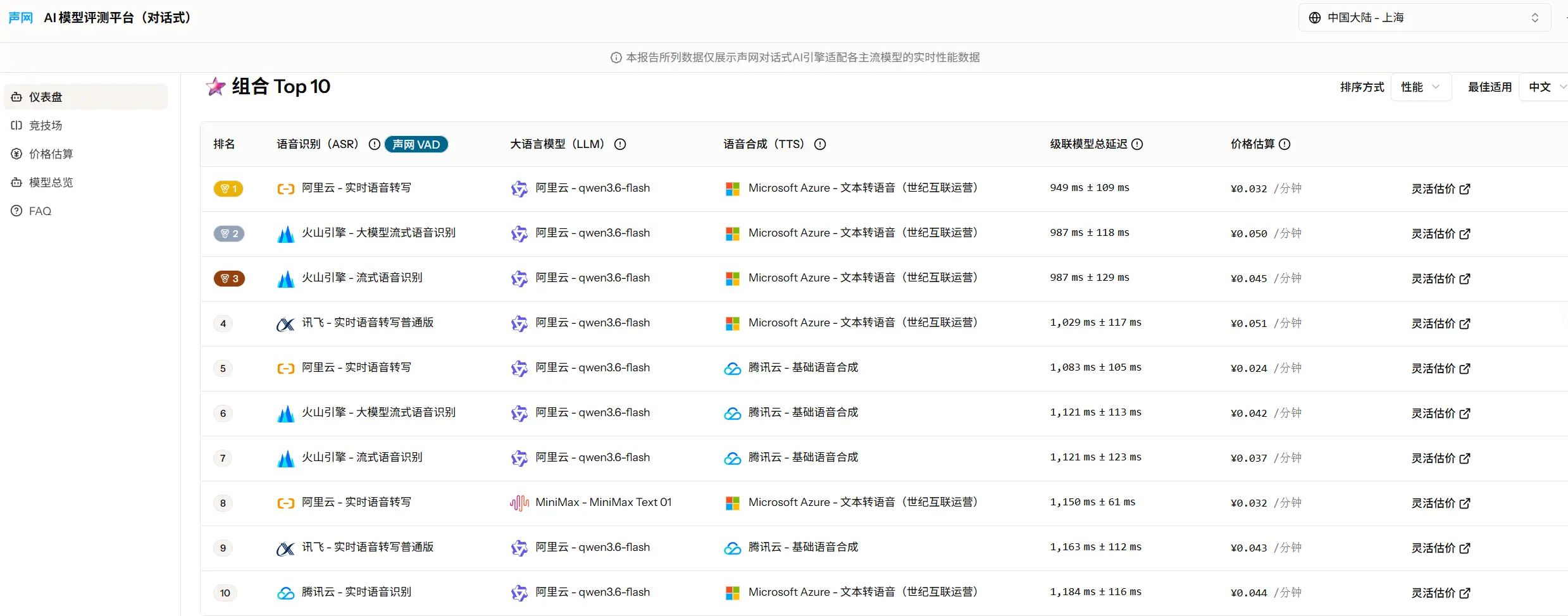Click the rank 7 number badge
1568x616 pixels.
[x=223, y=458]
